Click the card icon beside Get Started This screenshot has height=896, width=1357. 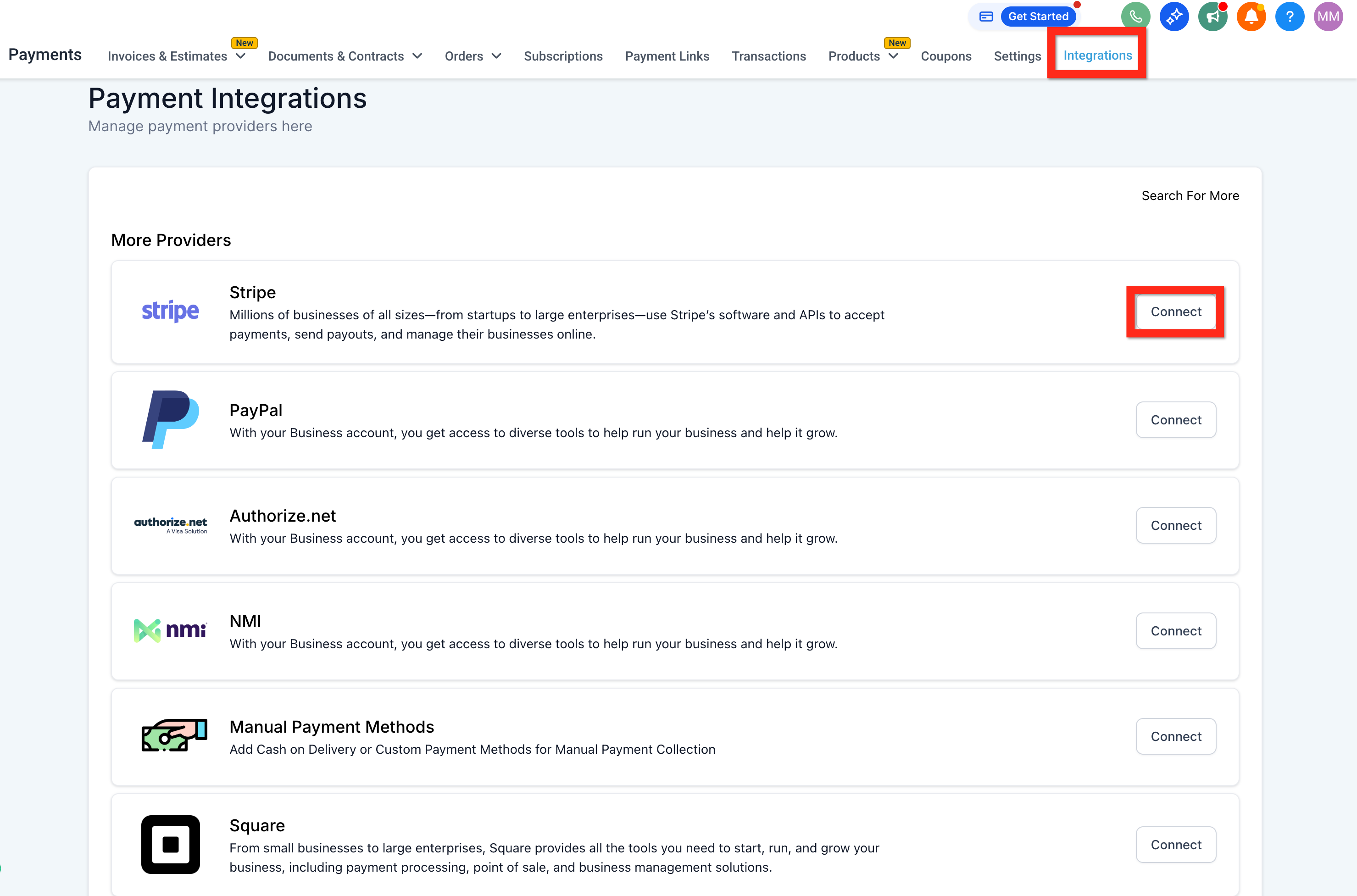(x=986, y=17)
